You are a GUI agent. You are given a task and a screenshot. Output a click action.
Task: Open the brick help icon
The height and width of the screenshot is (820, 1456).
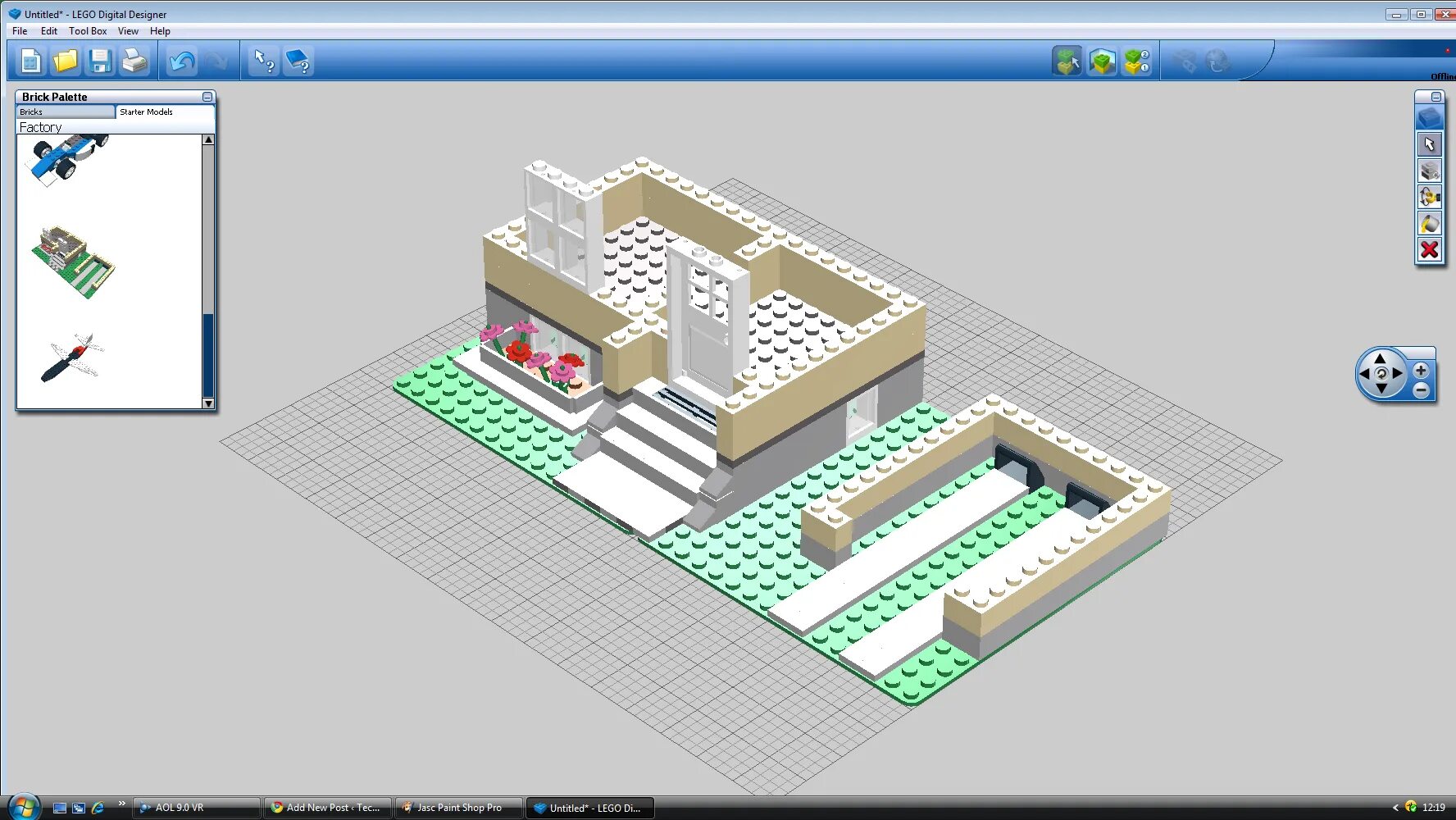pyautogui.click(x=298, y=61)
